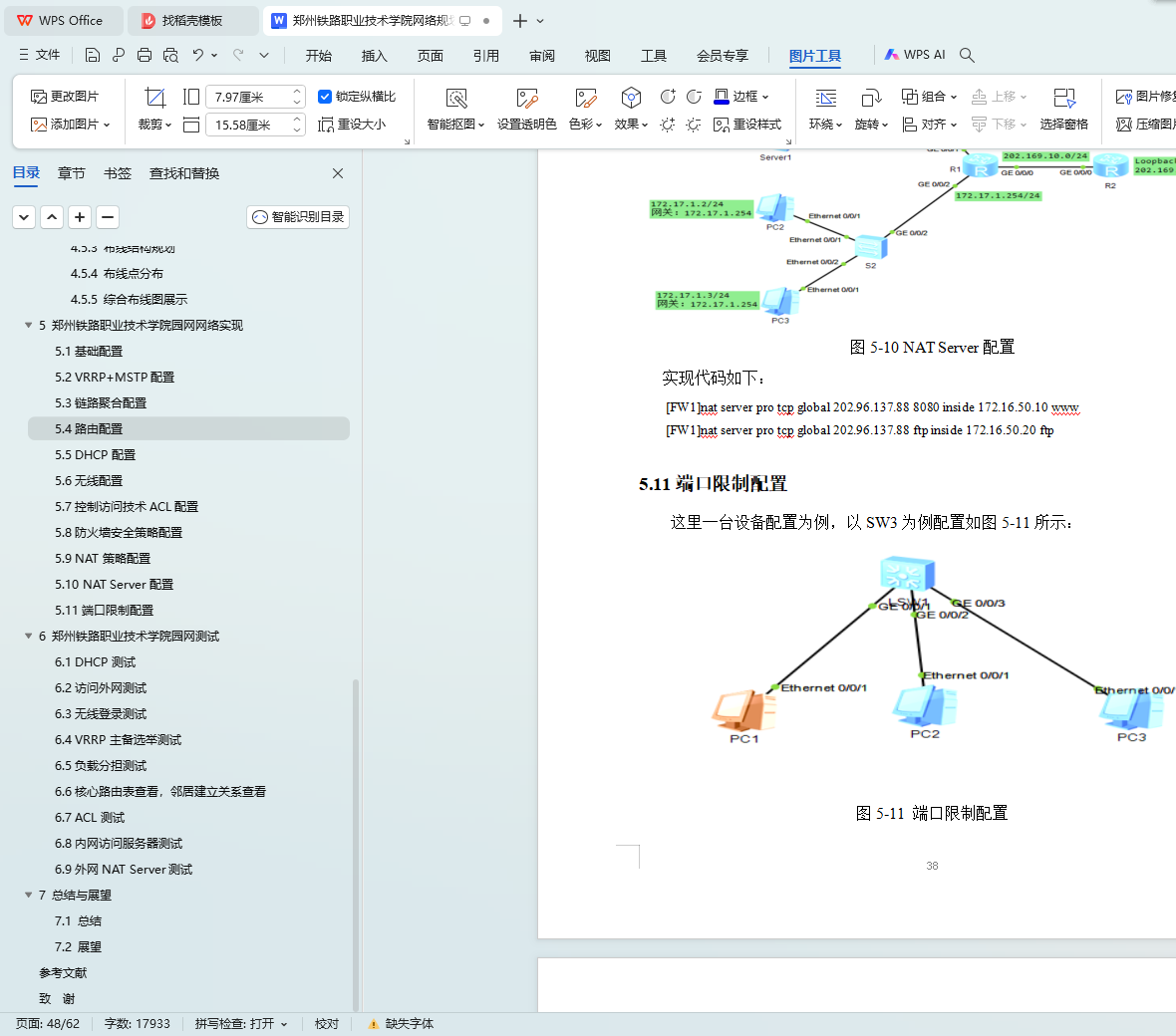This screenshot has height=1036, width=1176.
Task: Increase picture brightness sun icon
Action: click(x=668, y=125)
